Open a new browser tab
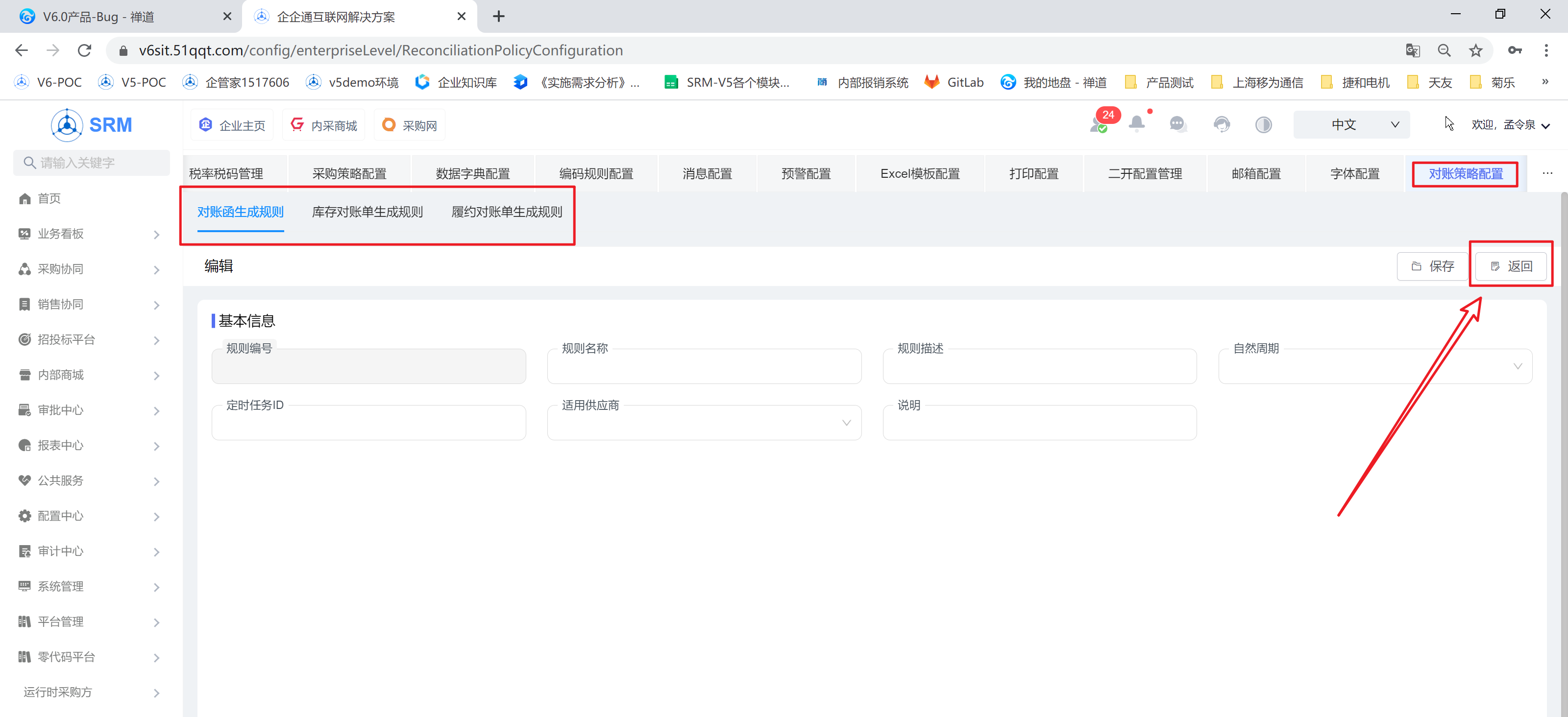This screenshot has height=717, width=1568. [498, 17]
